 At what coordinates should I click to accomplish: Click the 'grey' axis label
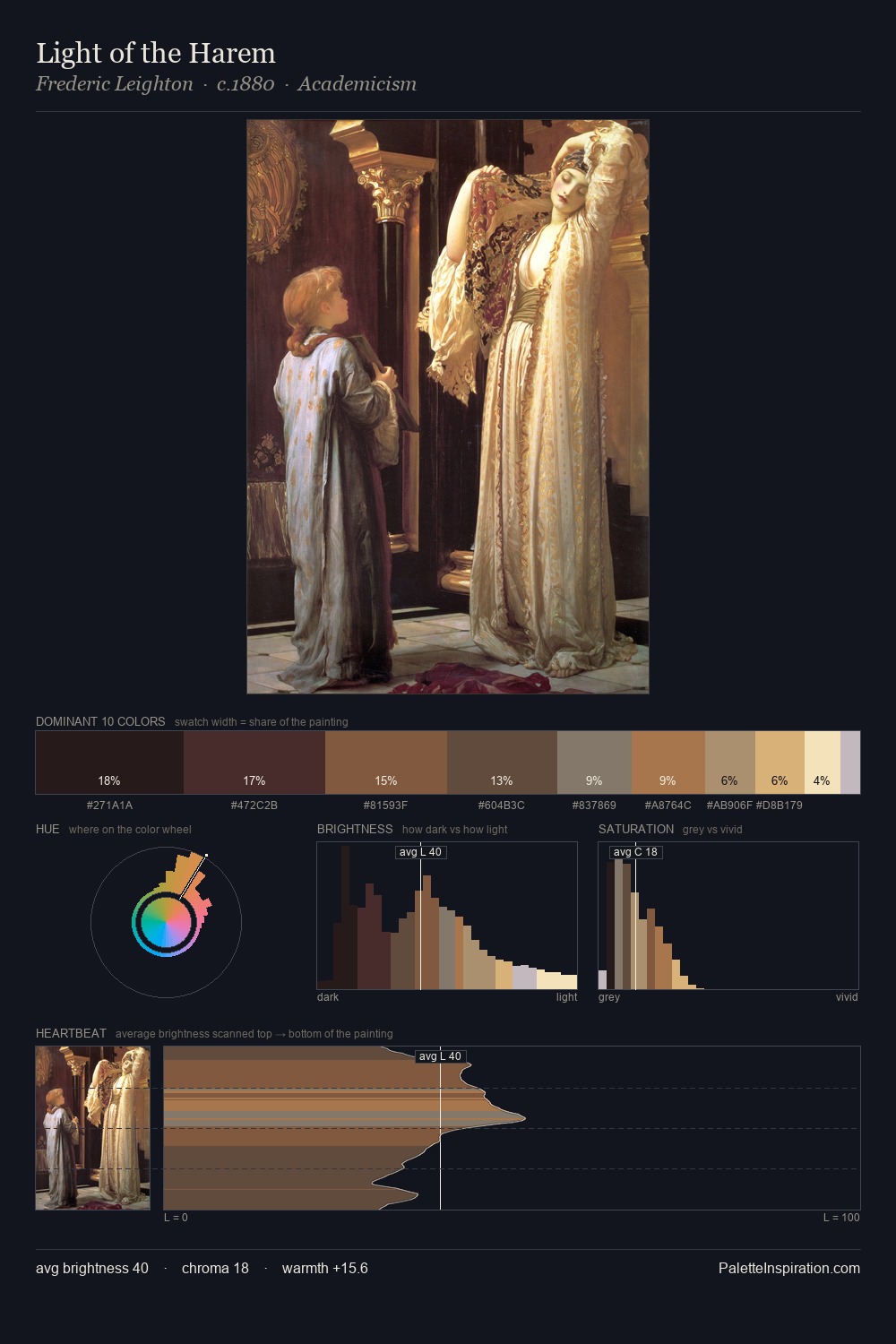point(609,997)
